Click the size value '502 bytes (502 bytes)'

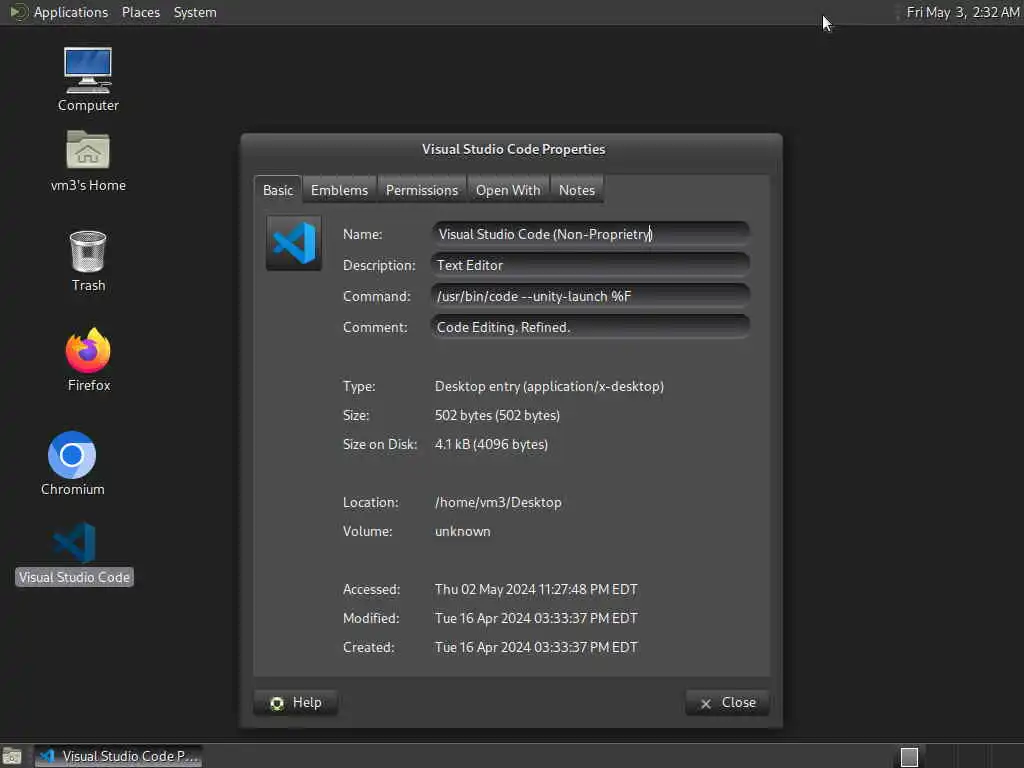497,415
